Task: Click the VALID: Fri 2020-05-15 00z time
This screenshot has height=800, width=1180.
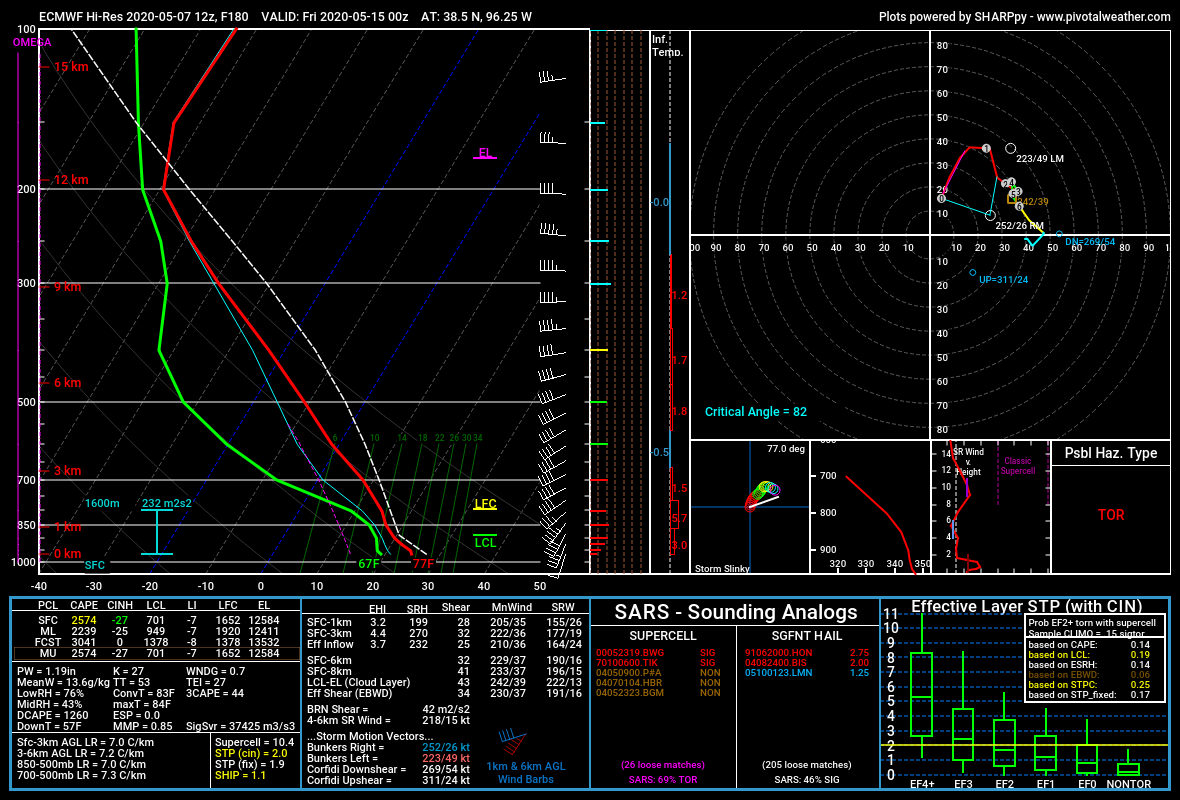Action: coord(335,17)
